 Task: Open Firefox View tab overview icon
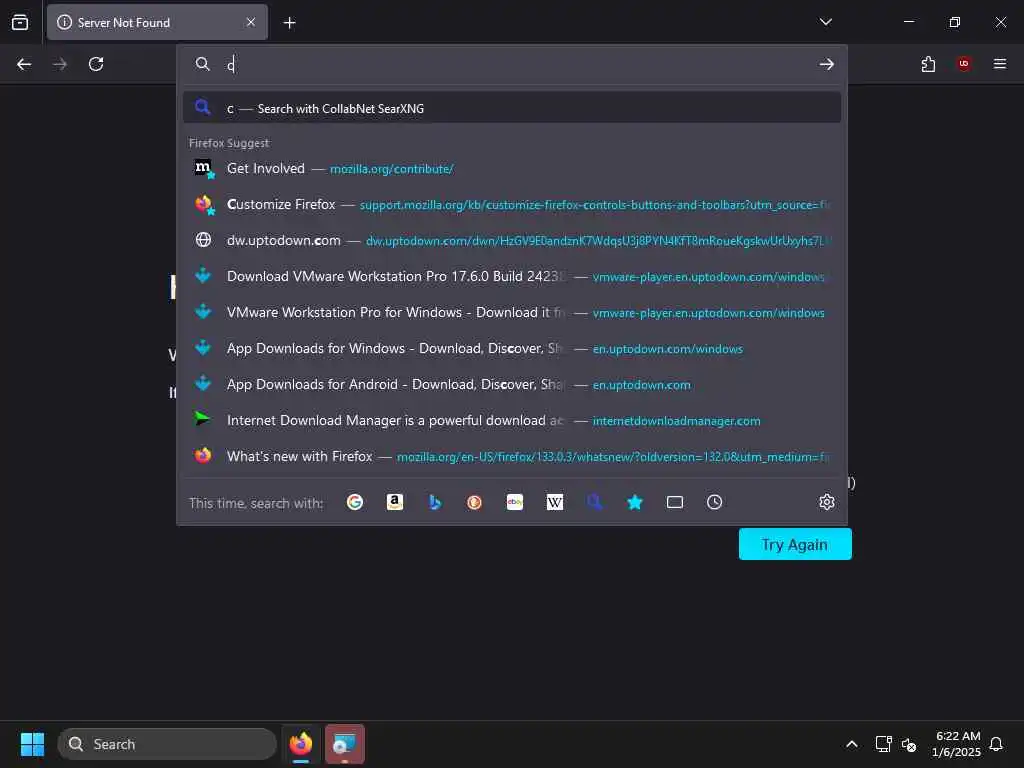tap(20, 22)
